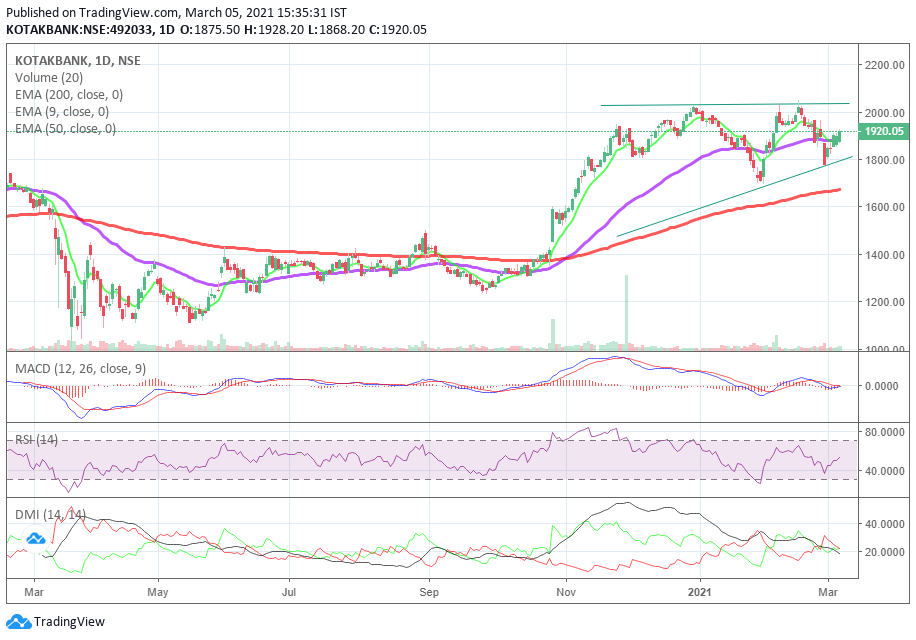Click the KOTAKBANK, 1D, NSE chart title
This screenshot has height=640, width=916.
(x=78, y=61)
